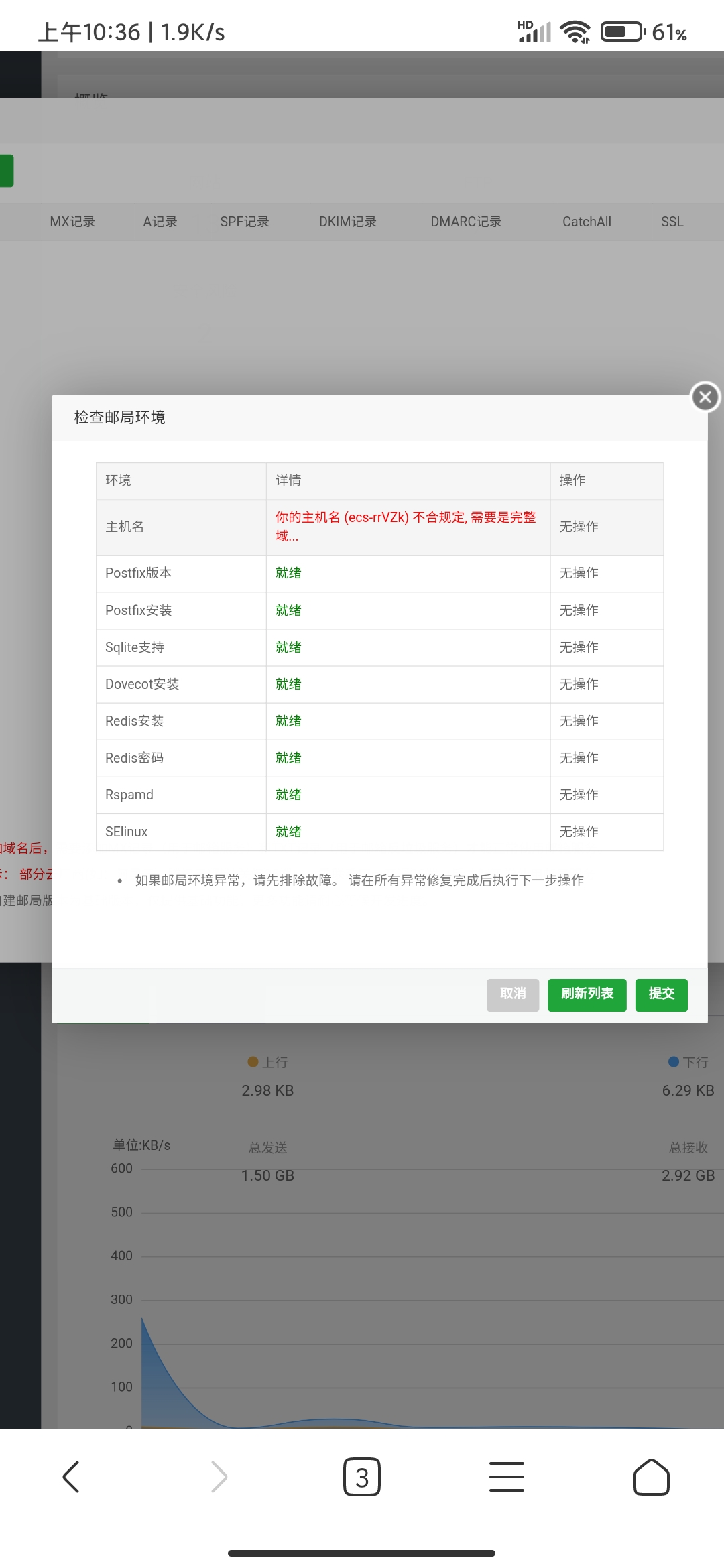Select the DKIM记录 column tab
The height and width of the screenshot is (1568, 724).
pyautogui.click(x=348, y=222)
